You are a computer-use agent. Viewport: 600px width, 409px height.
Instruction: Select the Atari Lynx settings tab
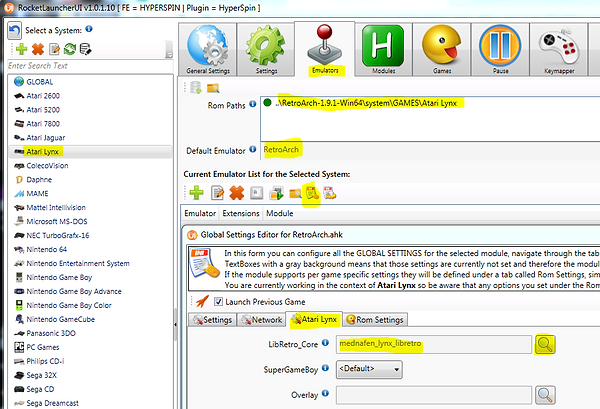(315, 319)
